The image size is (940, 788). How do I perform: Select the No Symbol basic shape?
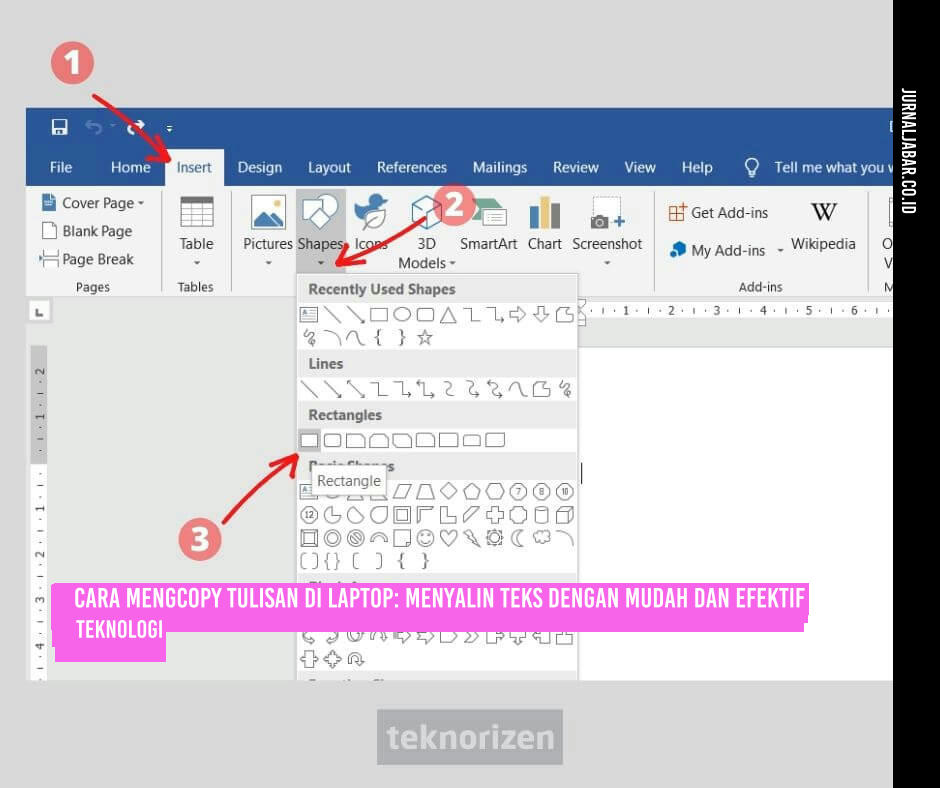[x=356, y=538]
